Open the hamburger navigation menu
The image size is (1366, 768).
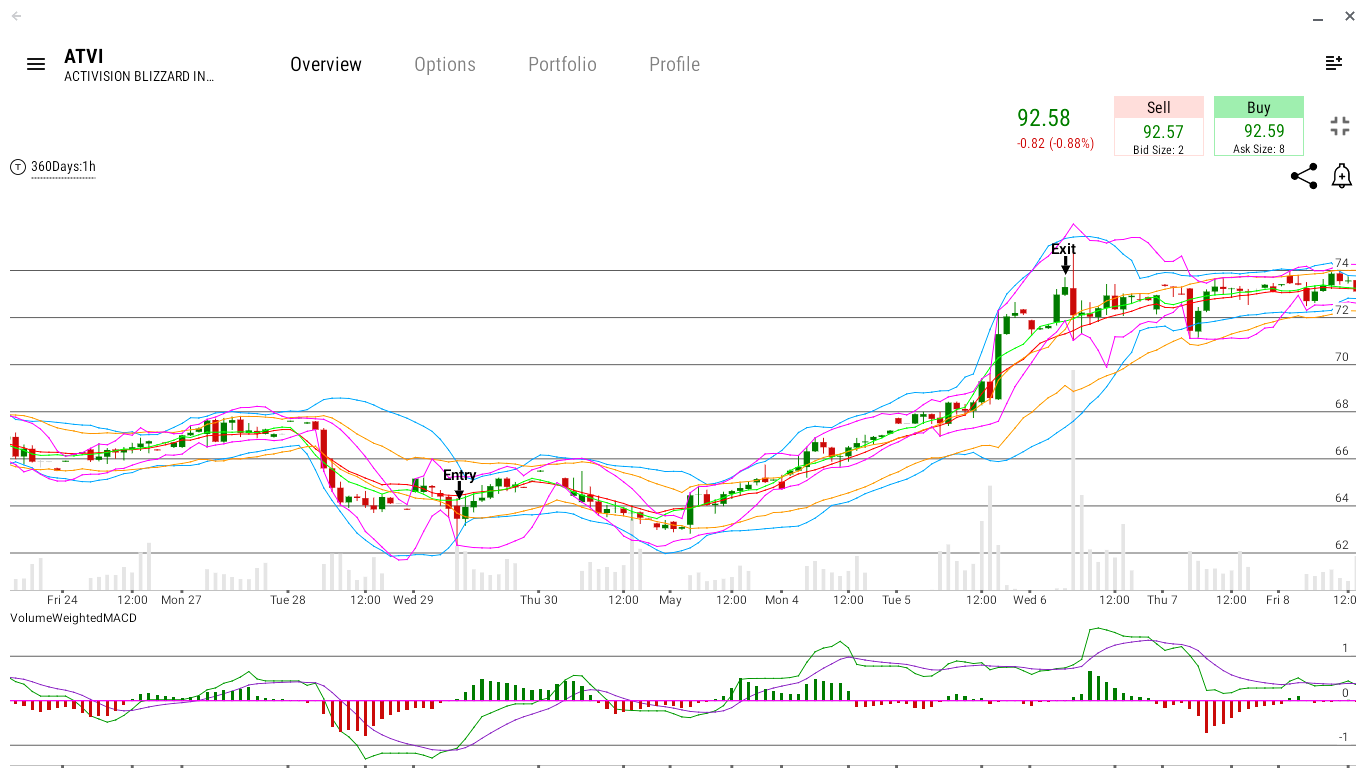coord(36,64)
